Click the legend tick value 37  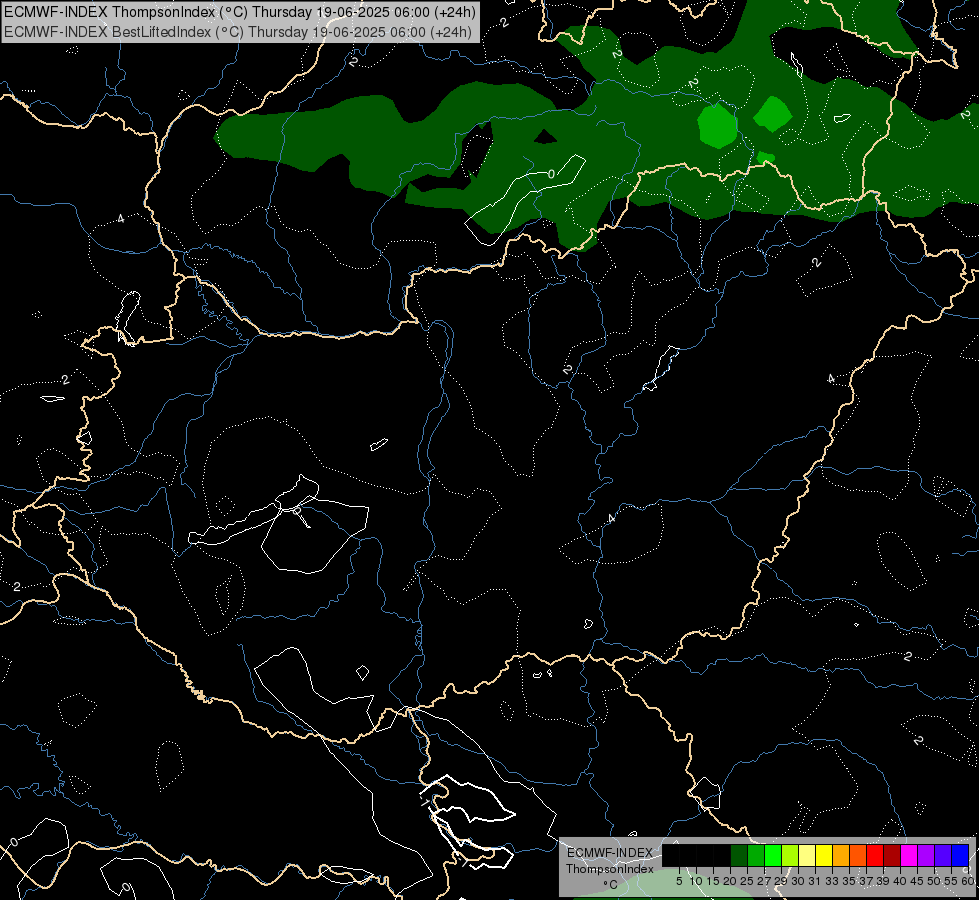click(x=866, y=881)
